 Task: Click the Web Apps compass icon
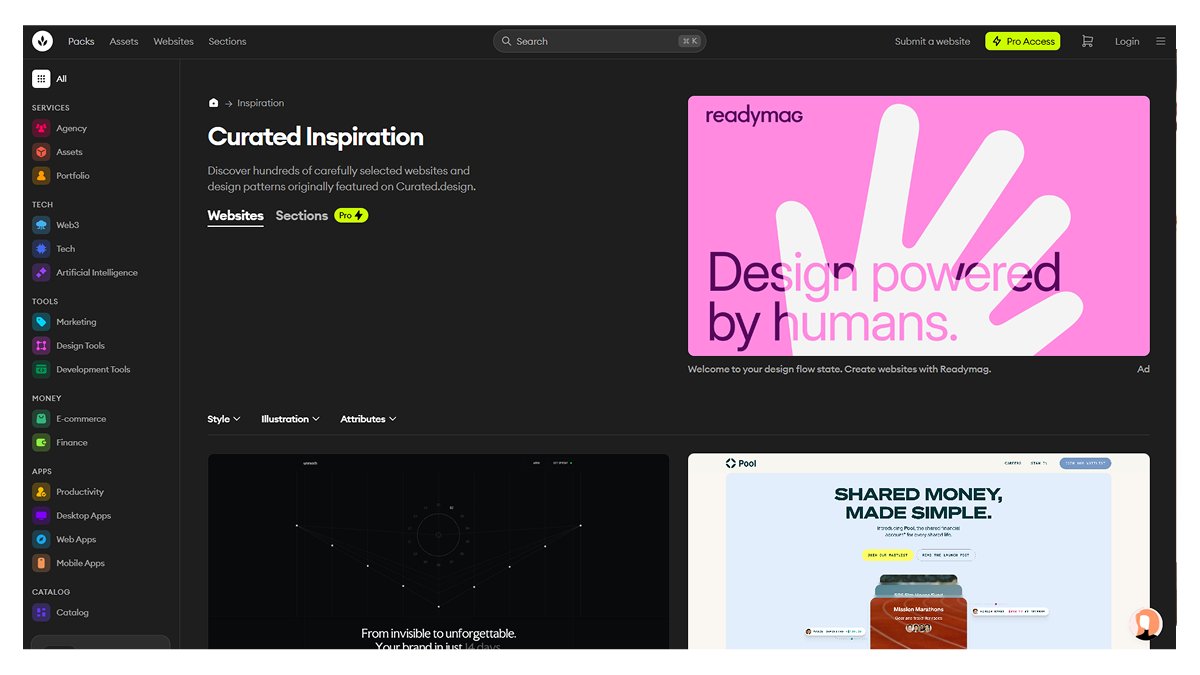(41, 539)
